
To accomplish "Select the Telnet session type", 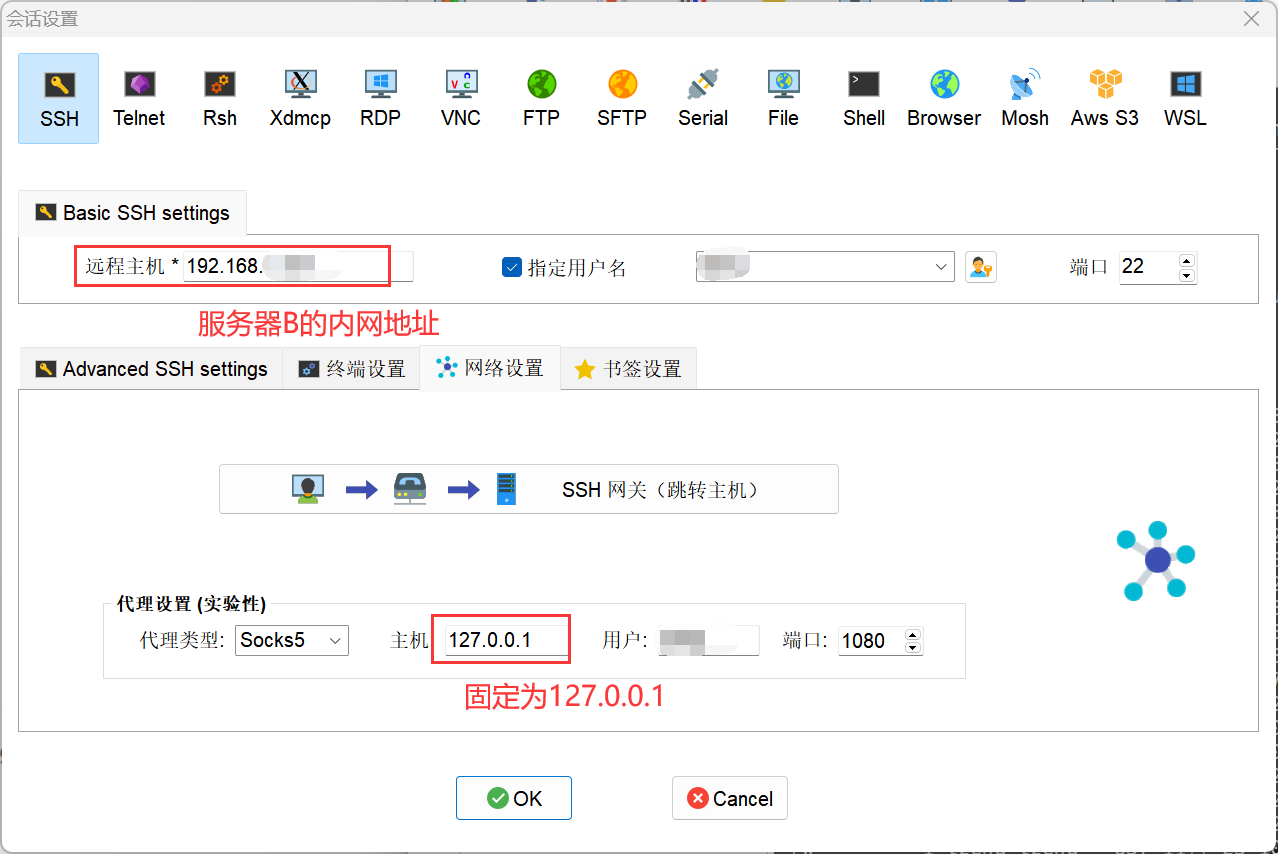I will pyautogui.click(x=139, y=97).
